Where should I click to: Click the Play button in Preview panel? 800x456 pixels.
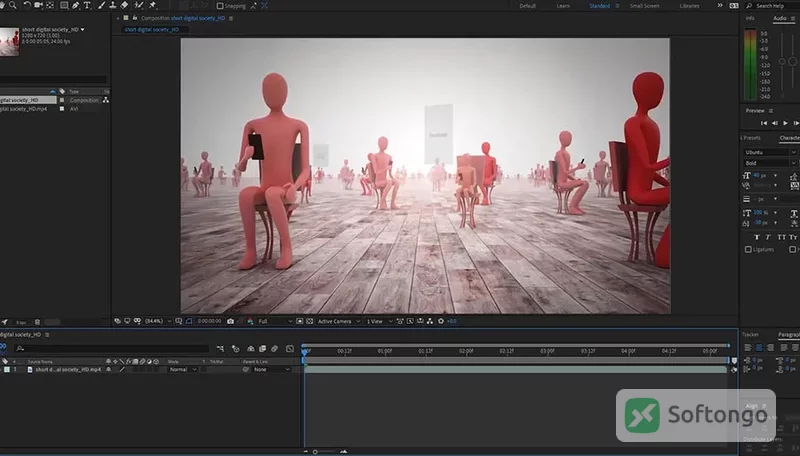[x=785, y=123]
